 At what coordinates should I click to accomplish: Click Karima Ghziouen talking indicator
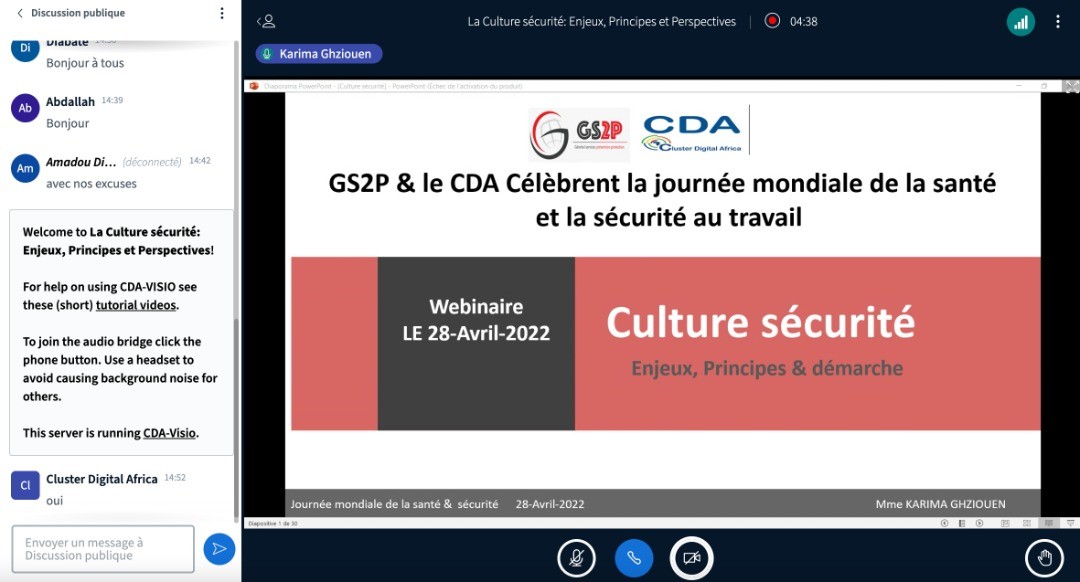coord(319,54)
